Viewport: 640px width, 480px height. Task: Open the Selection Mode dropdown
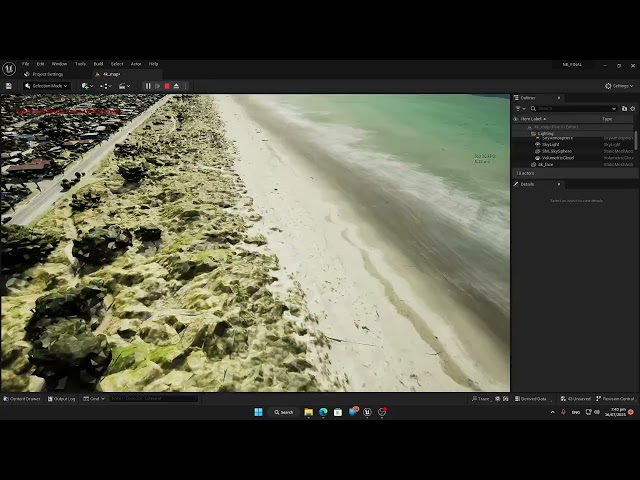[46, 86]
